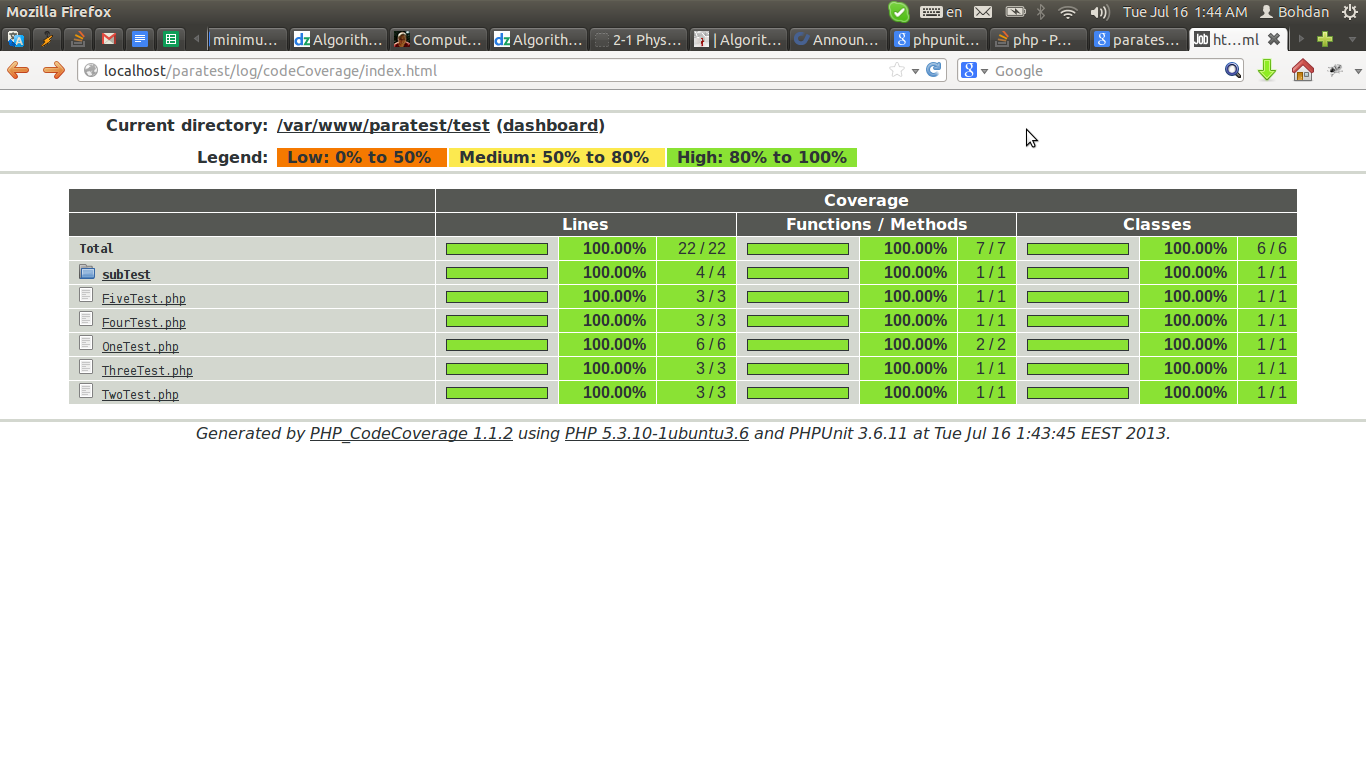Click the subTest folder icon
The image size is (1366, 768).
(x=87, y=272)
